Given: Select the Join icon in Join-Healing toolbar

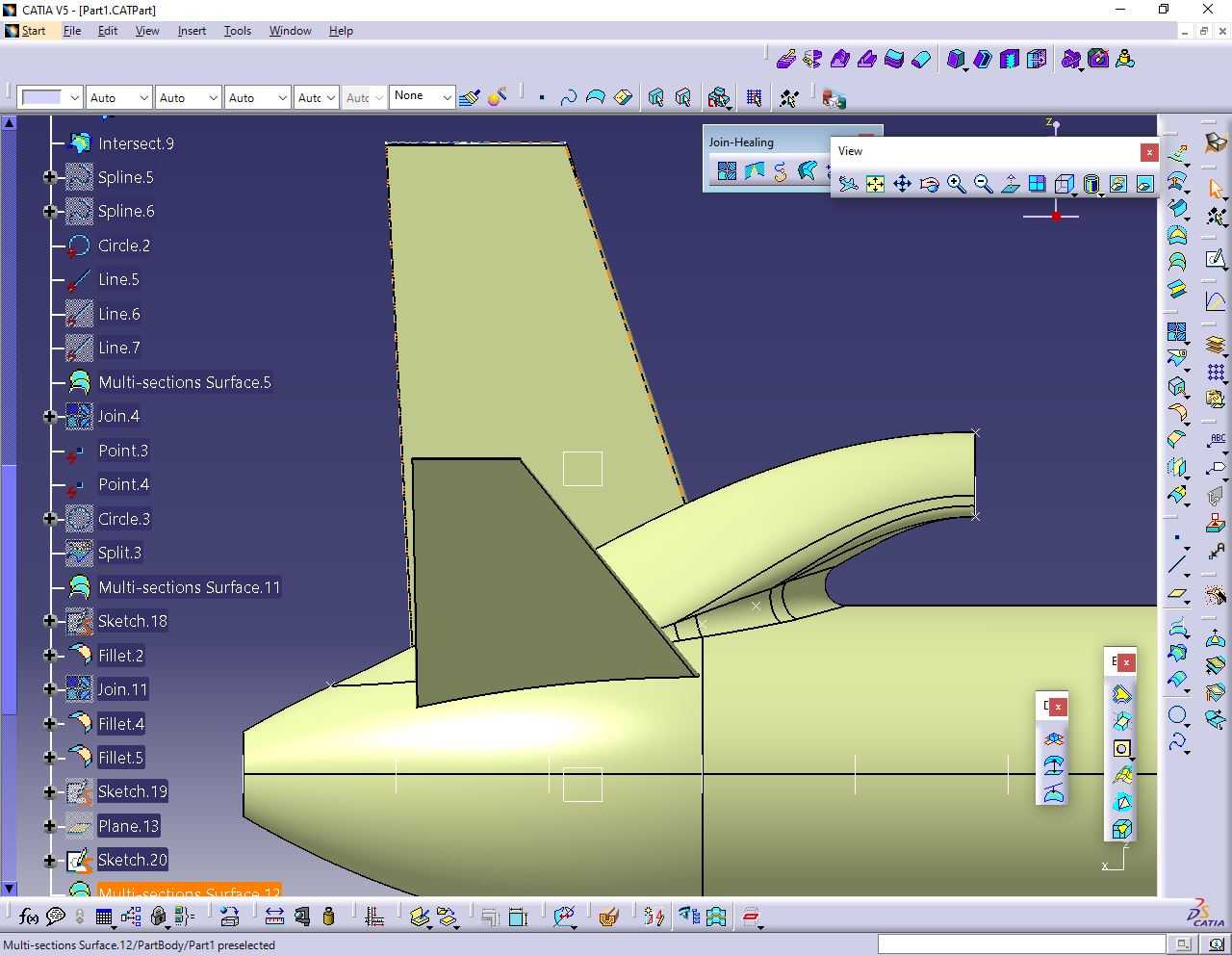Looking at the screenshot, I should 727,171.
